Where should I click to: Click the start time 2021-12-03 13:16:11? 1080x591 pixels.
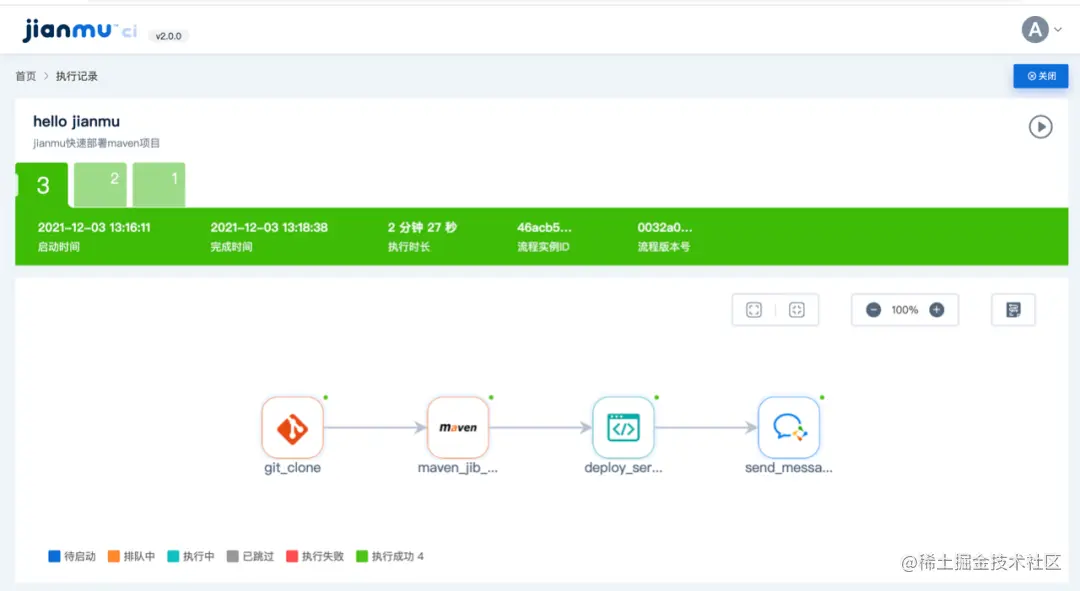(94, 227)
